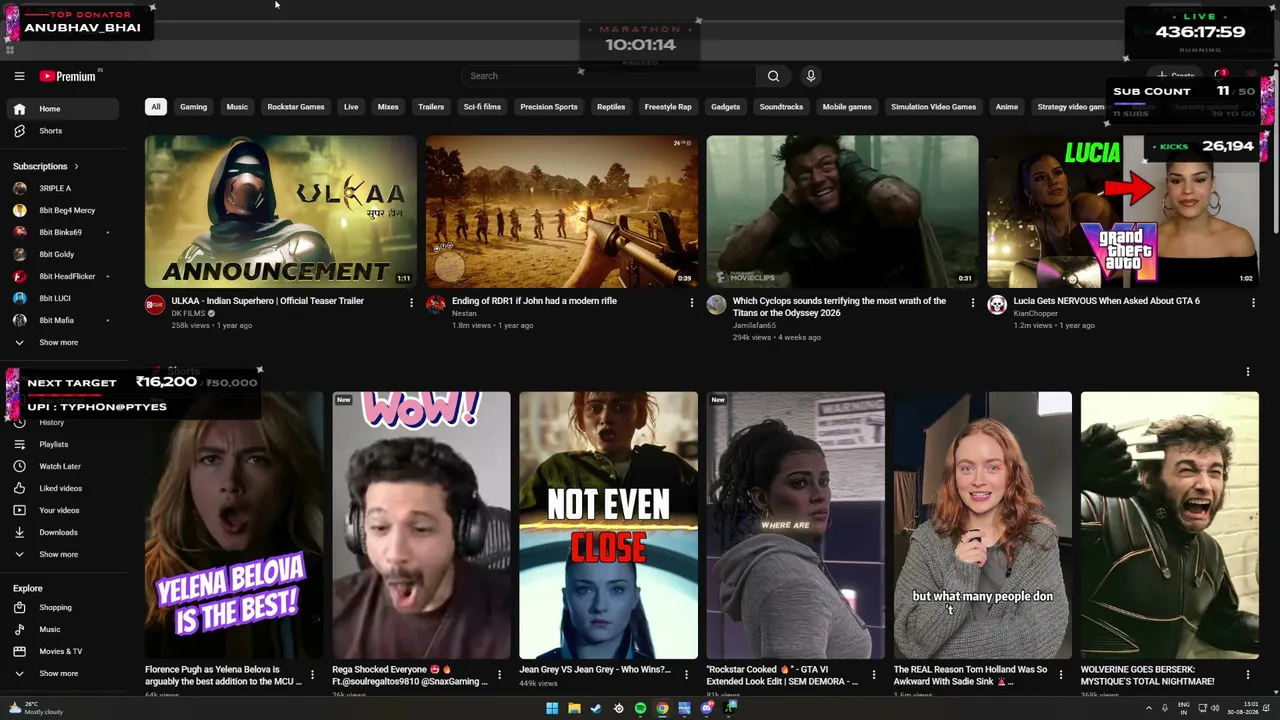Open options for Rockstar Cooked GTA VI short
Image resolution: width=1280 pixels, height=720 pixels.
[874, 675]
